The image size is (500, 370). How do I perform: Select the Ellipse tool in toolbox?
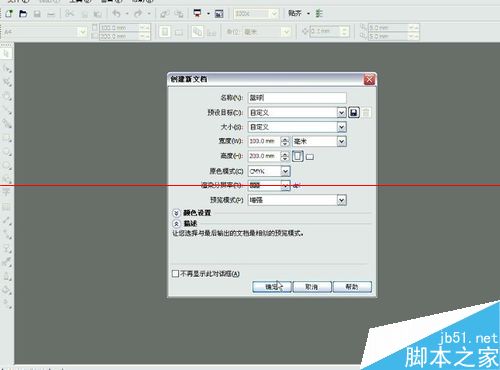coord(6,152)
